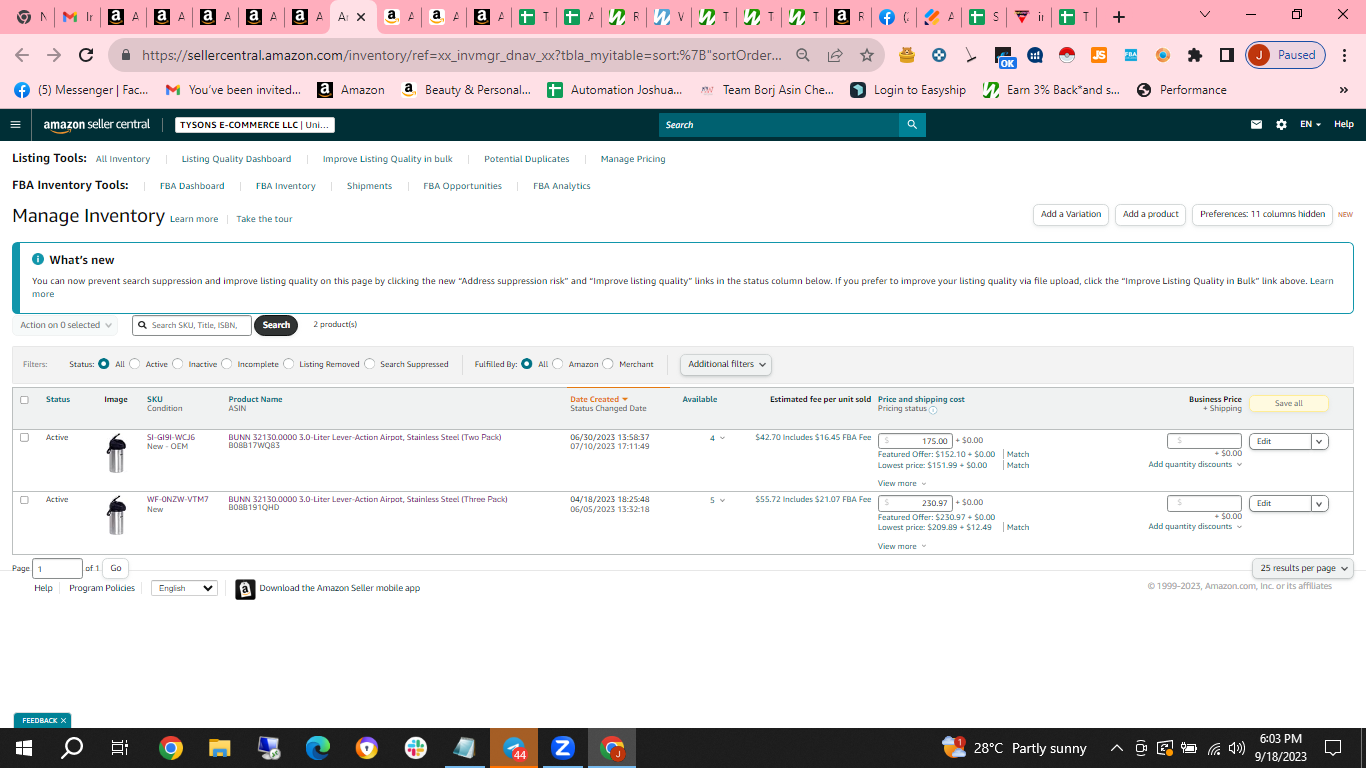The width and height of the screenshot is (1366, 768).
Task: Open the Chrome side panel icon
Action: coord(1227,55)
